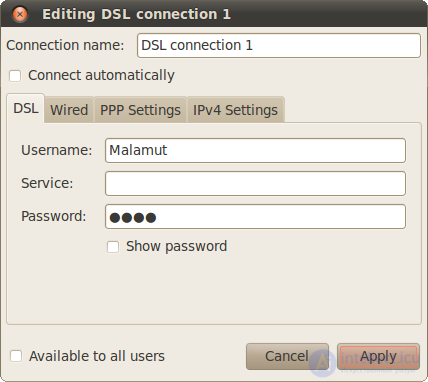Click the Connection name input field
The image size is (428, 382).
point(279,45)
